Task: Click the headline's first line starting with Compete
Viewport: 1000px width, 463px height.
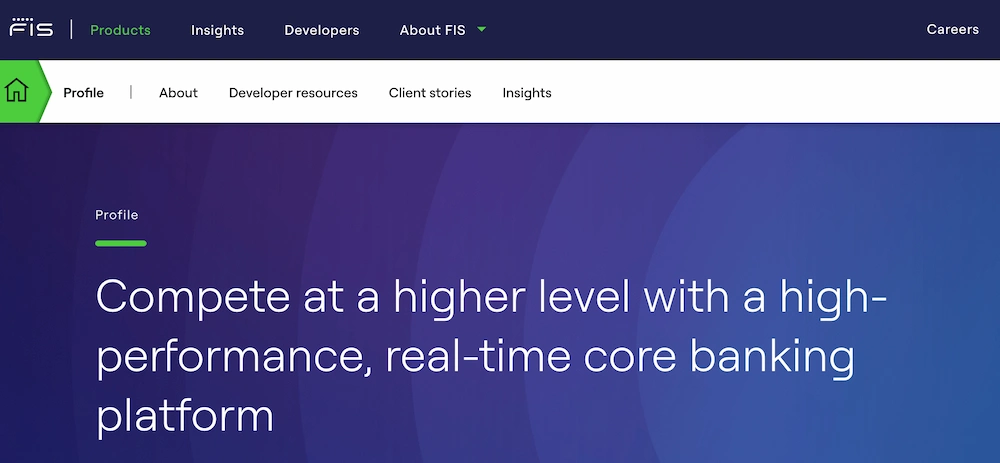Action: click(490, 299)
